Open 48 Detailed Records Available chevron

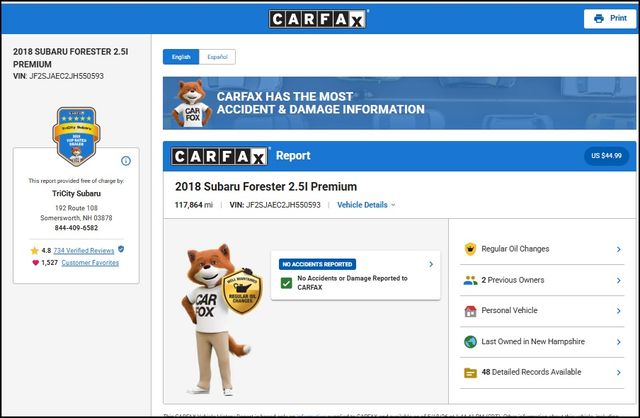click(619, 373)
